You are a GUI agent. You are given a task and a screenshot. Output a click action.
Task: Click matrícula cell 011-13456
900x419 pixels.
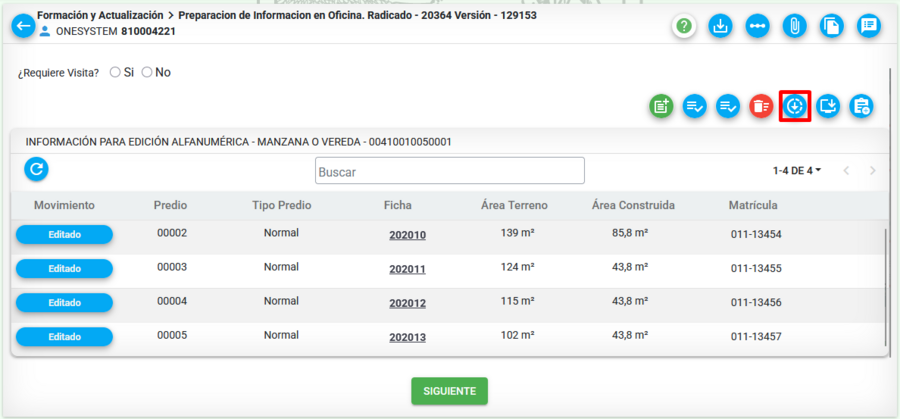pos(756,302)
